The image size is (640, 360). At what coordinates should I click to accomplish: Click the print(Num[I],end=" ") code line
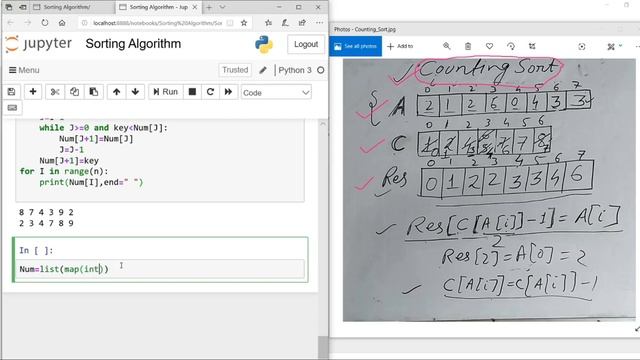coord(91,182)
